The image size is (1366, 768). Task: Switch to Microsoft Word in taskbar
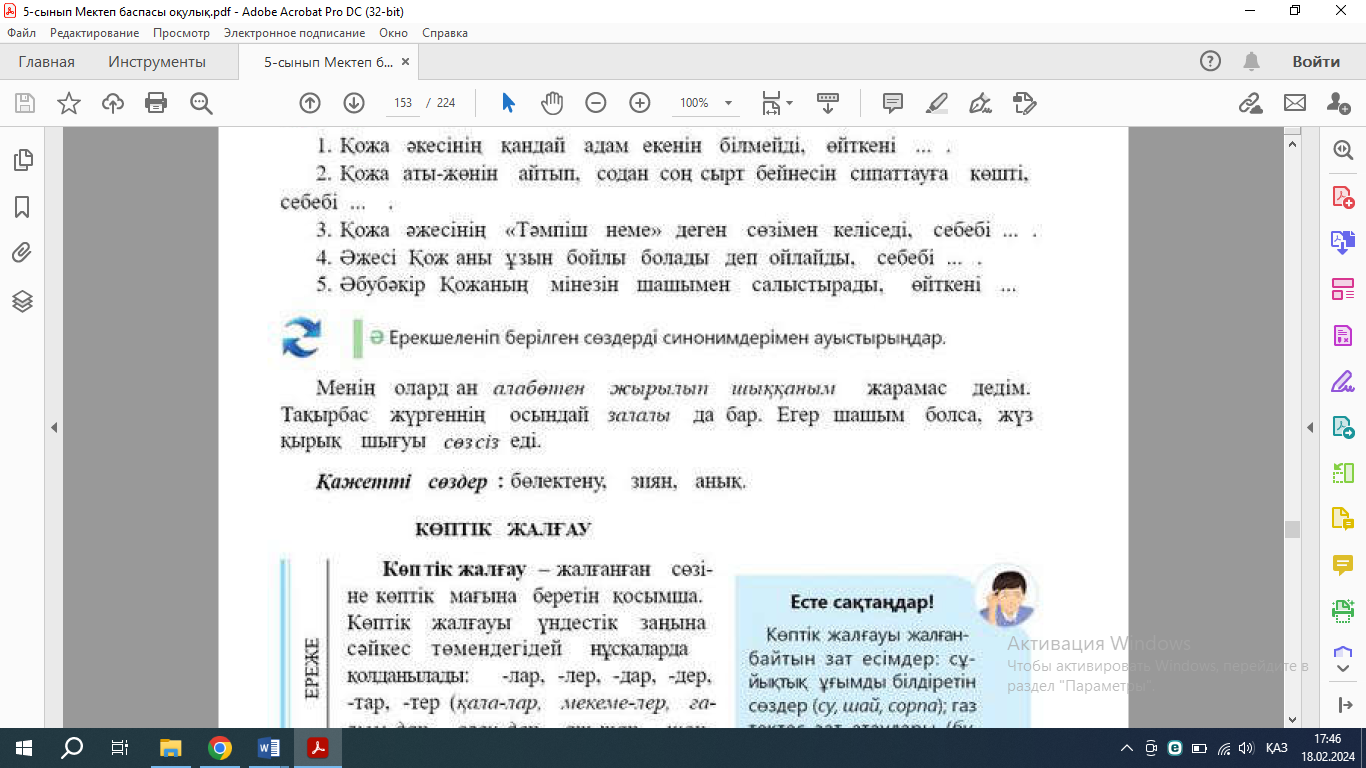point(269,747)
